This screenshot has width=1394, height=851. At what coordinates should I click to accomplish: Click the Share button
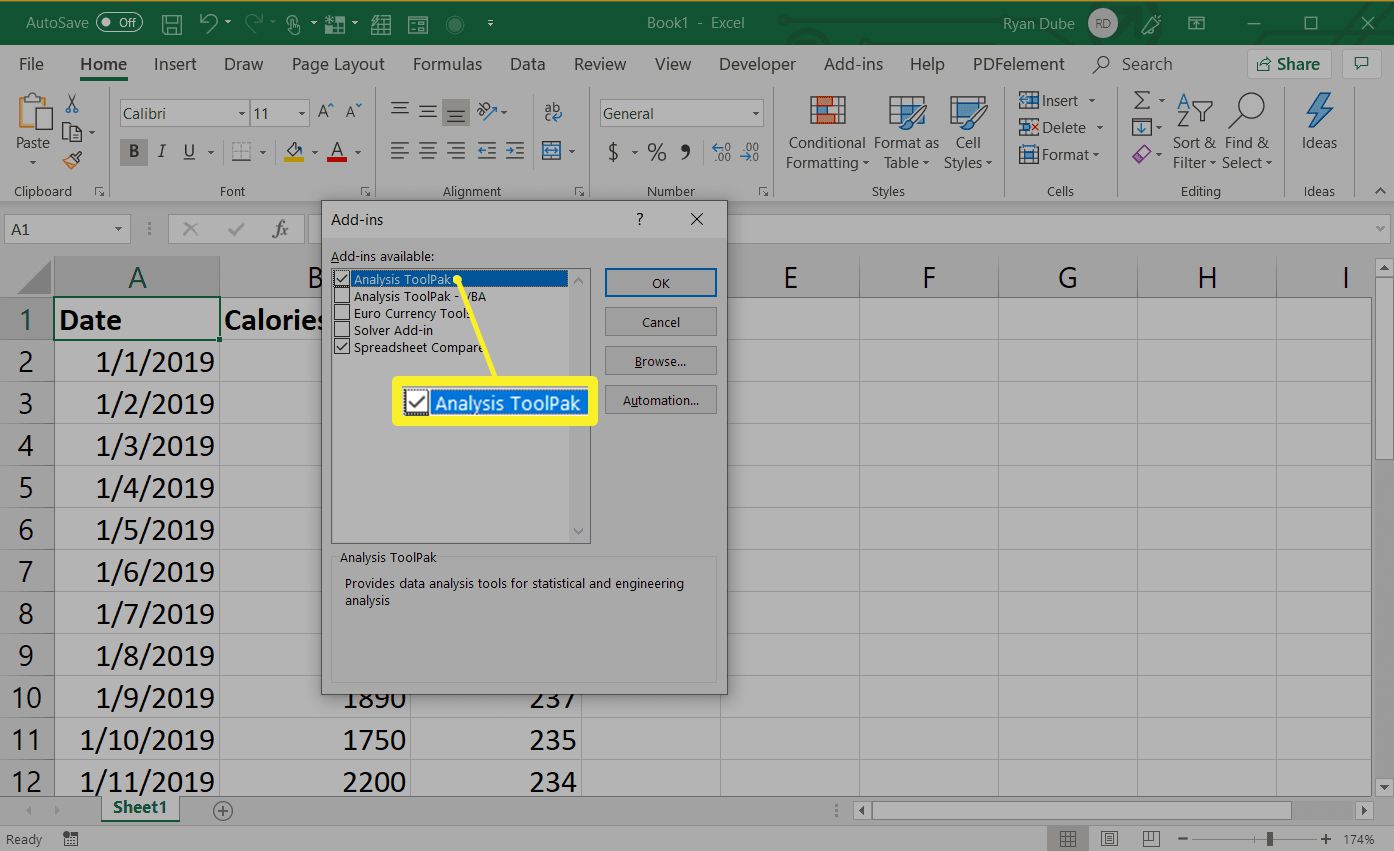tap(1289, 64)
